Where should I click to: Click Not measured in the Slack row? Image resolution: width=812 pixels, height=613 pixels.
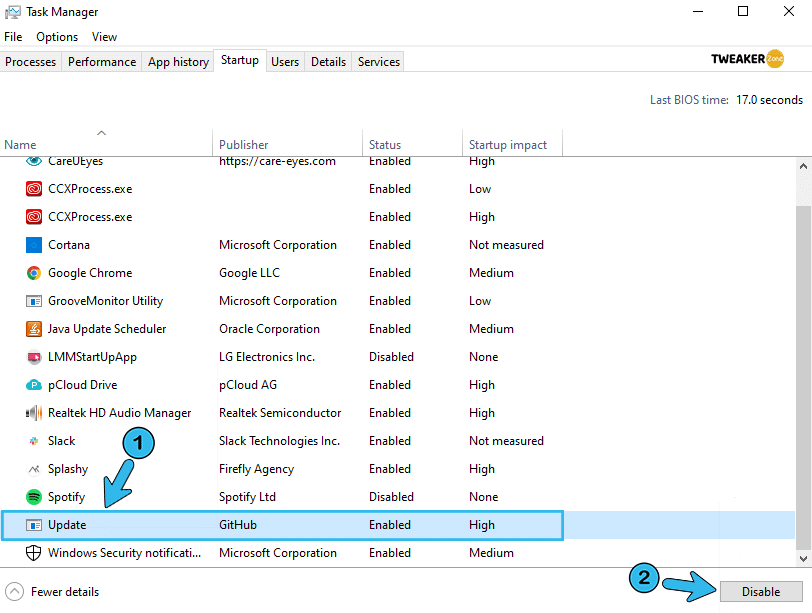click(506, 441)
